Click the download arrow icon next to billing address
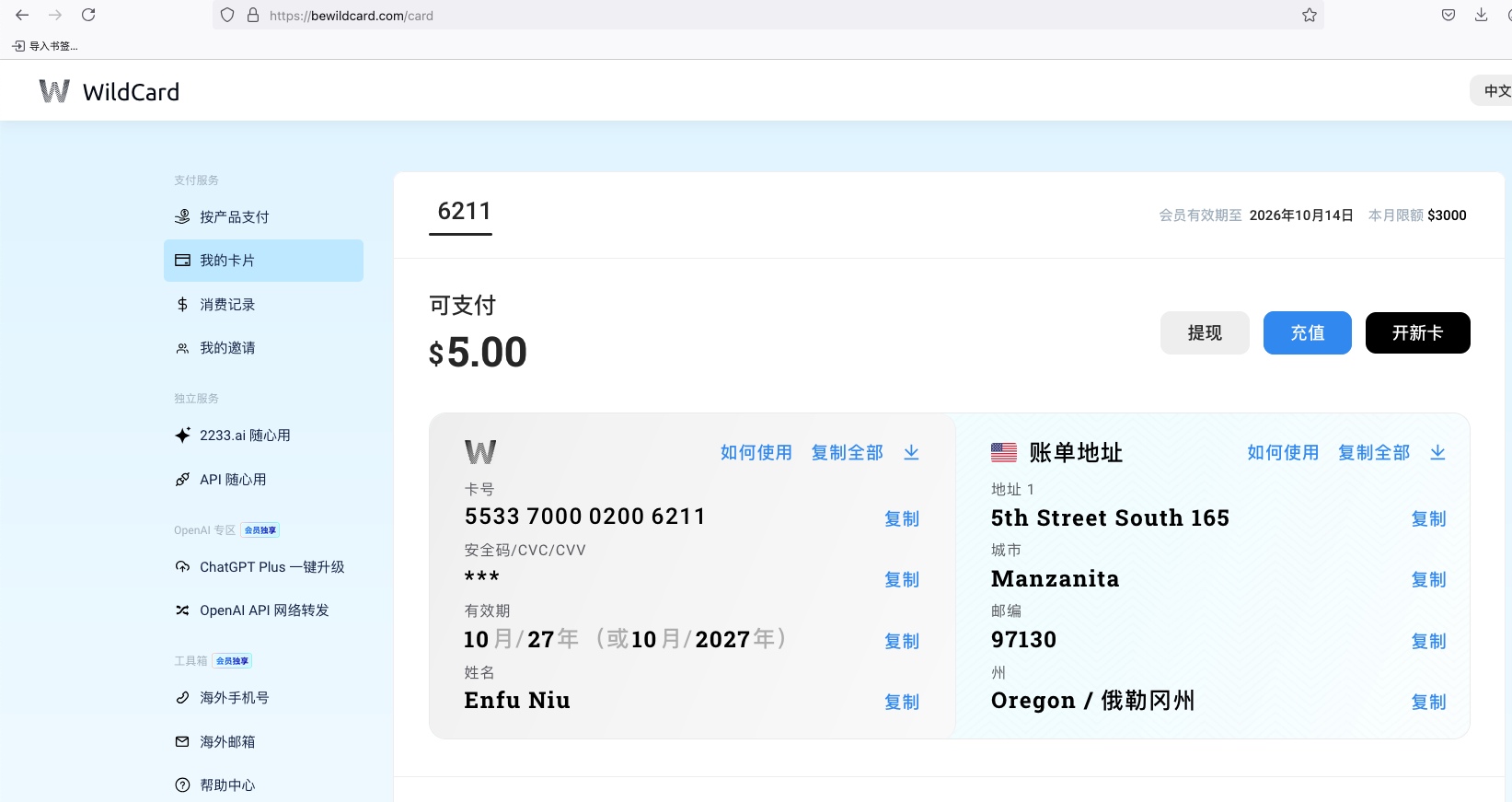Screen dimensions: 1512x802 [1437, 452]
